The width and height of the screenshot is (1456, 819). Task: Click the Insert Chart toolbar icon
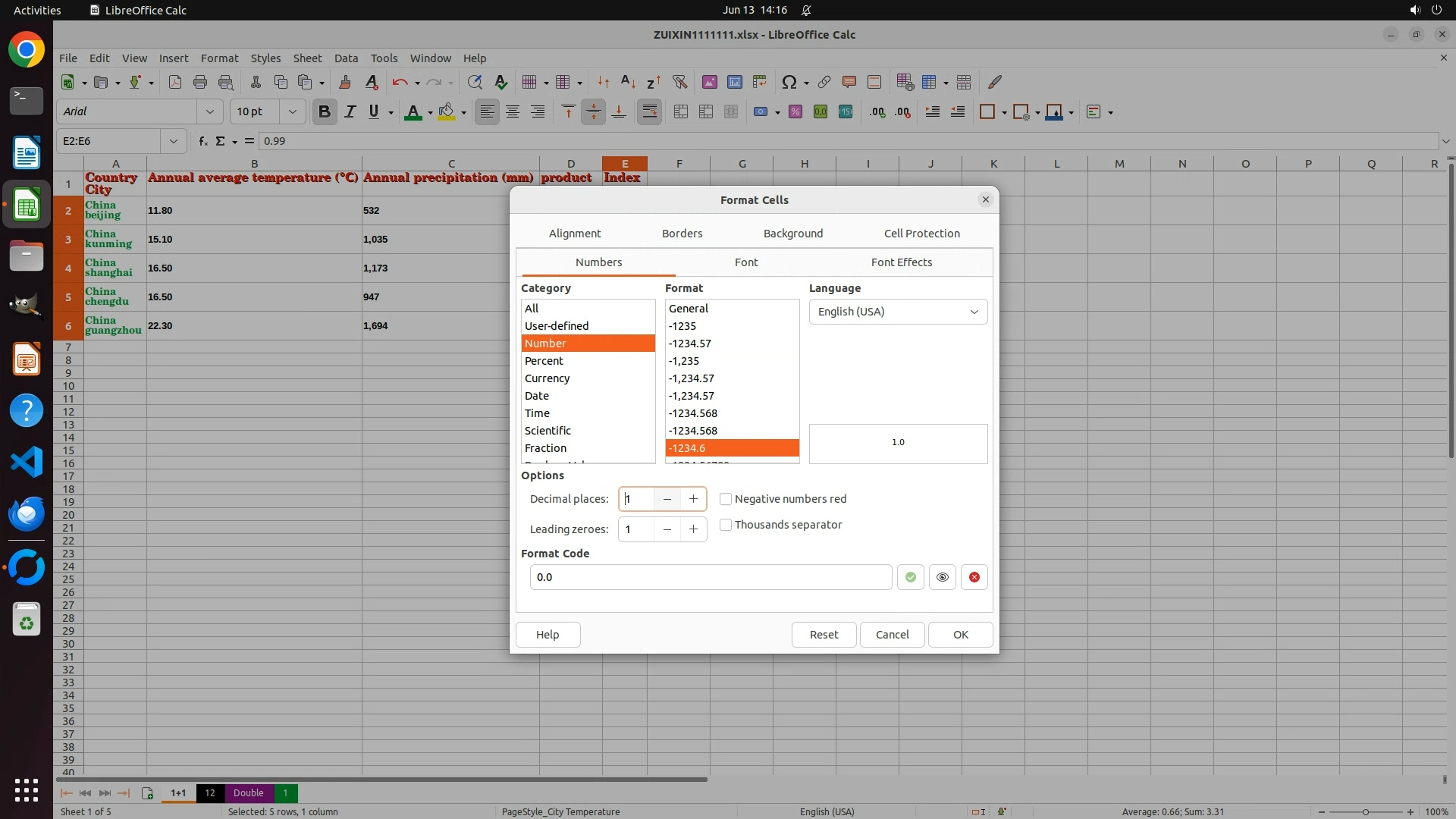[x=734, y=82]
